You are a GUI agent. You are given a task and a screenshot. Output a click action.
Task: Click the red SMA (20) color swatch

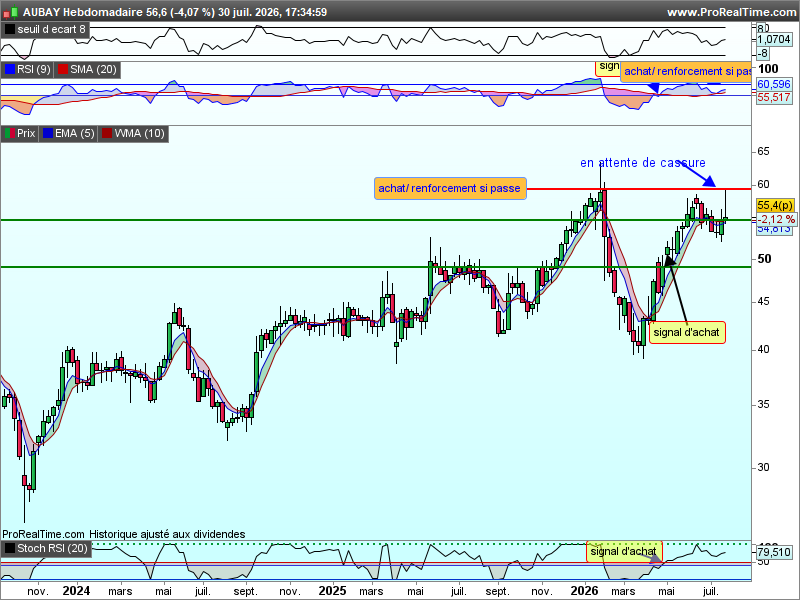62,69
